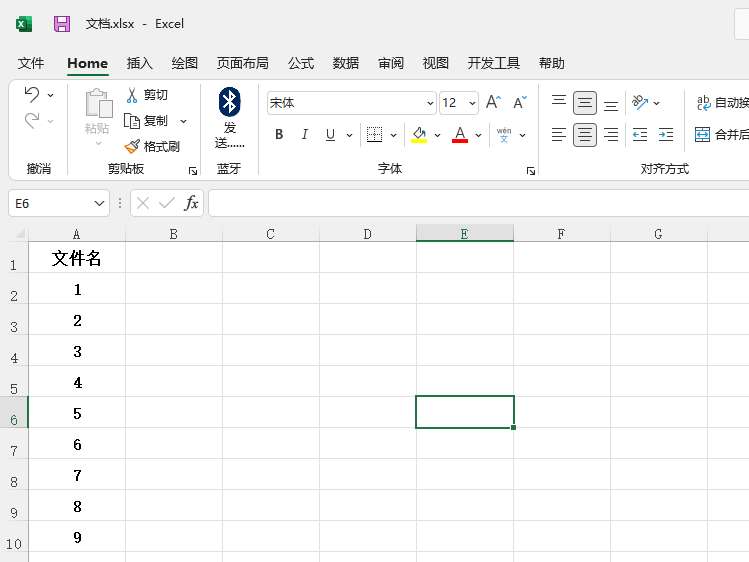
Task: Increase indent icon
Action: (x=666, y=135)
